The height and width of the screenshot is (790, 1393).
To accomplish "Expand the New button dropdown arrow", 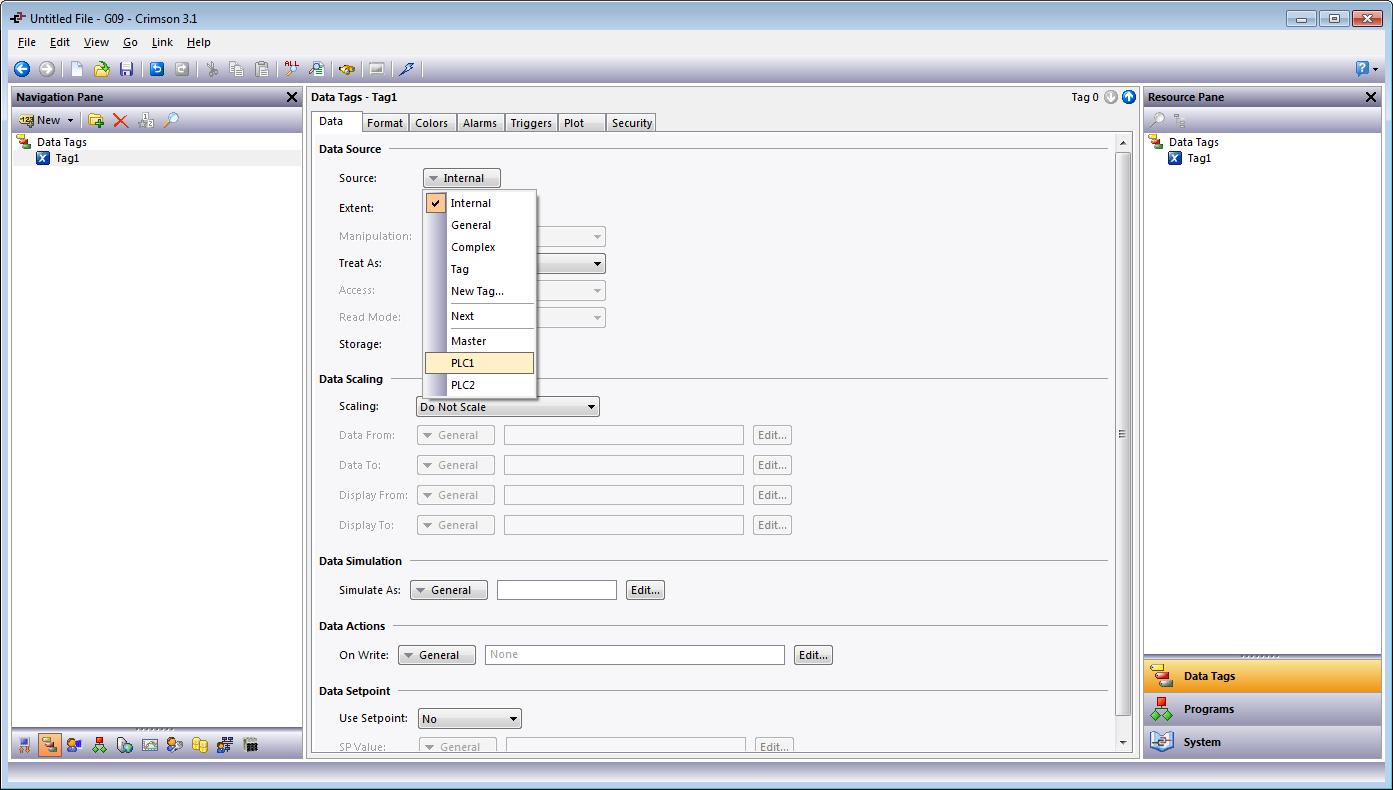I will click(x=70, y=120).
